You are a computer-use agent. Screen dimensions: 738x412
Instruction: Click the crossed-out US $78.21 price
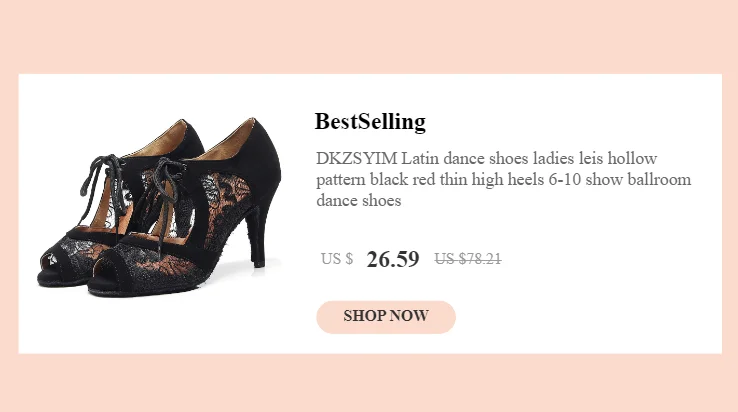point(467,259)
